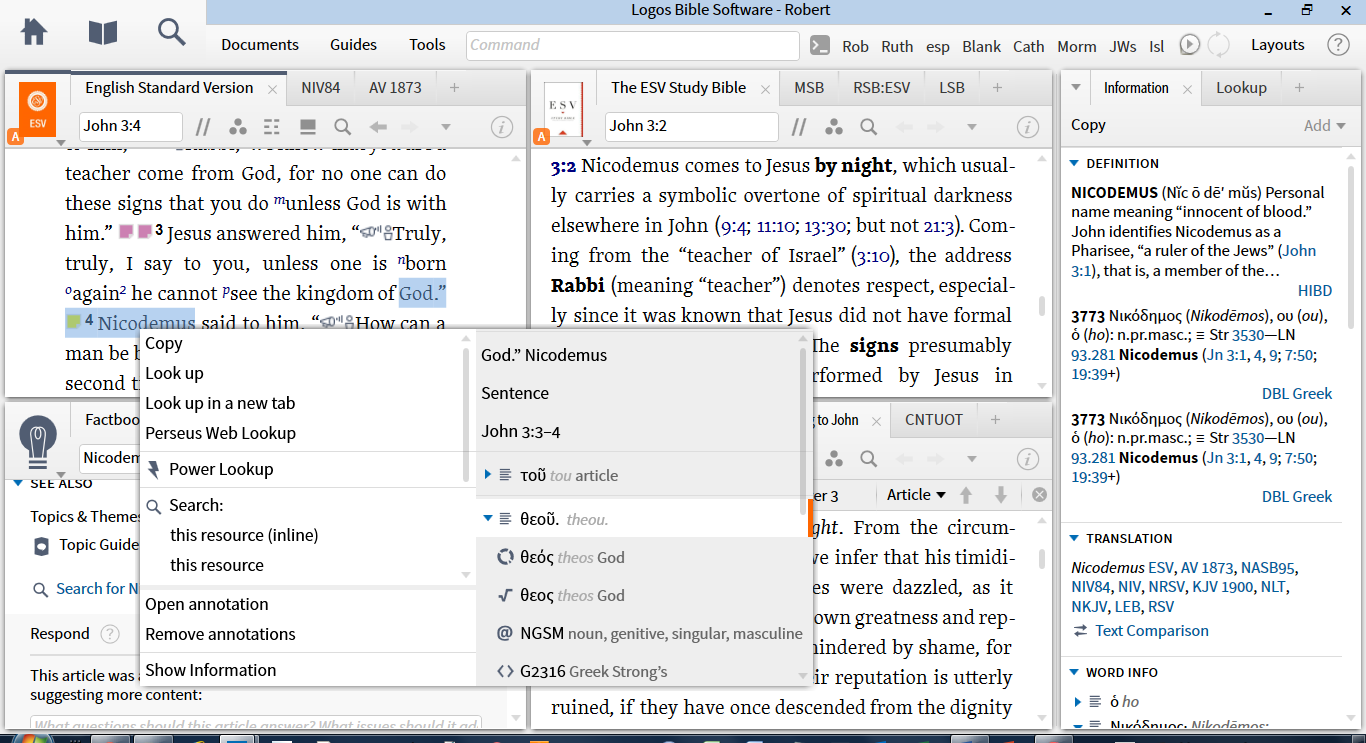
Task: Click the sync arrows icon
Action: tap(1218, 45)
